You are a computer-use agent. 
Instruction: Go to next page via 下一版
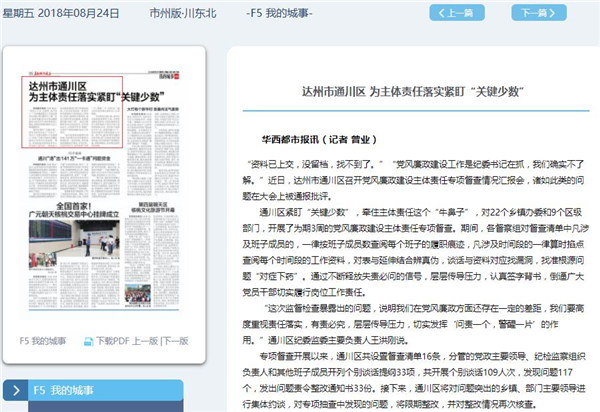tap(175, 341)
